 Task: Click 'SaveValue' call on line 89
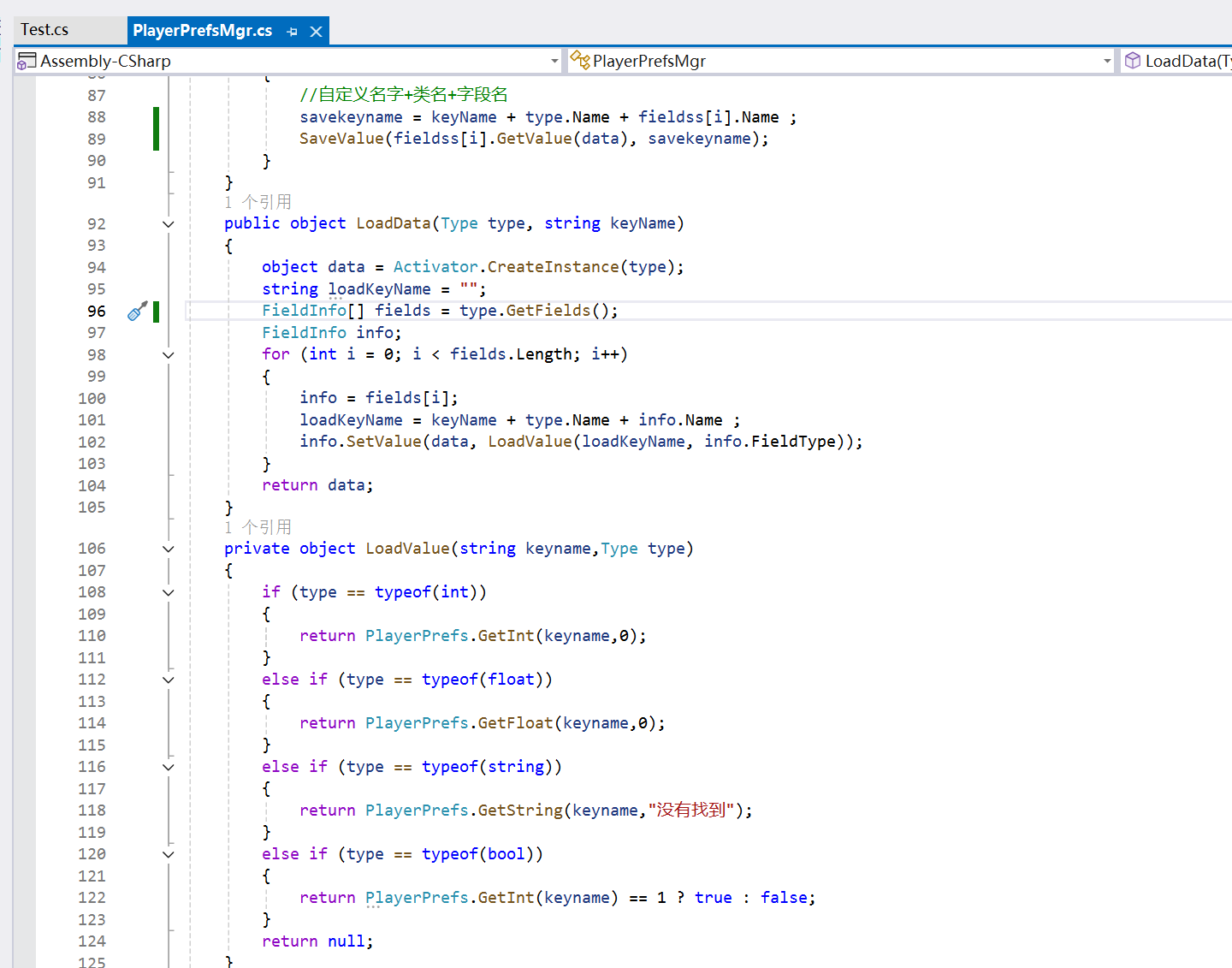(341, 139)
